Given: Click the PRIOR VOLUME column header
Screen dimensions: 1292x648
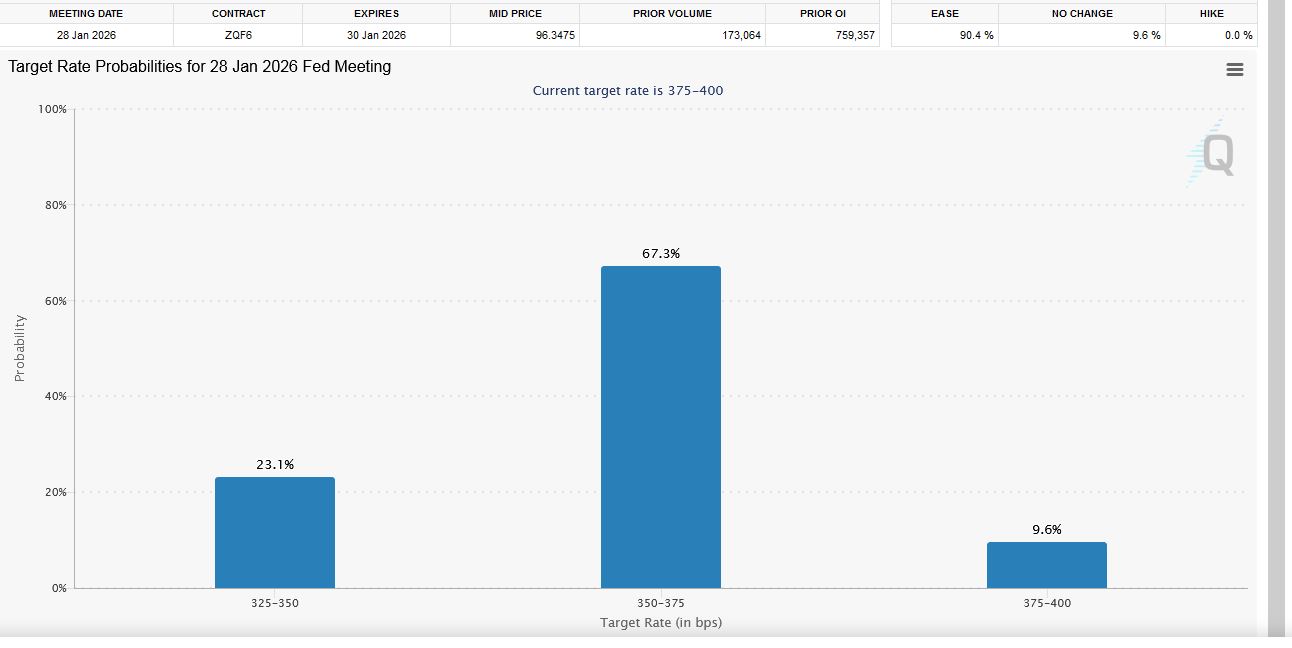Looking at the screenshot, I should 672,14.
